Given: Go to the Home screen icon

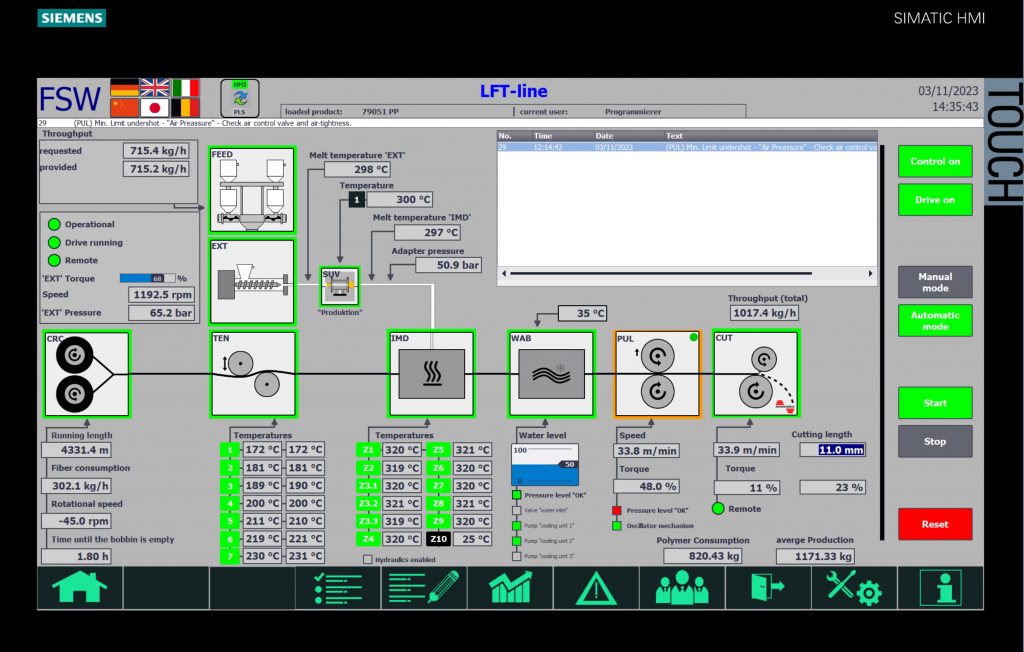Looking at the screenshot, I should coord(80,588).
